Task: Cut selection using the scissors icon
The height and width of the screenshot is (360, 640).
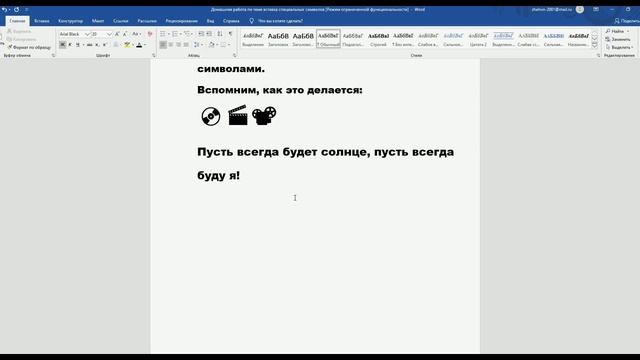Action: [10, 31]
